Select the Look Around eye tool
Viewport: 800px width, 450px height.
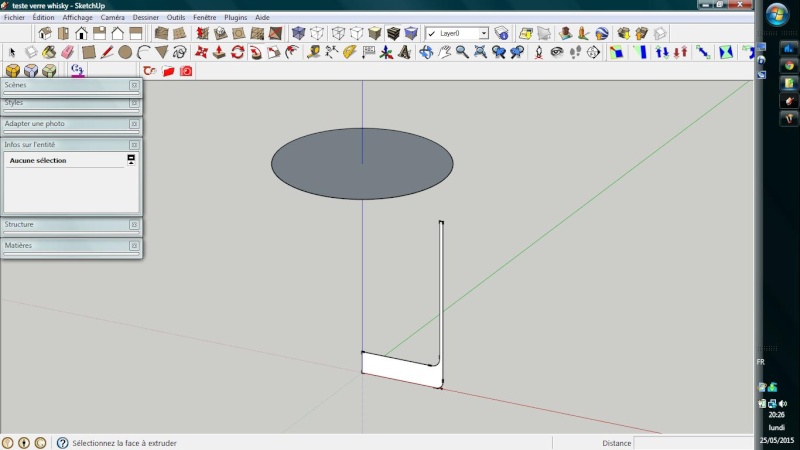pyautogui.click(x=557, y=52)
